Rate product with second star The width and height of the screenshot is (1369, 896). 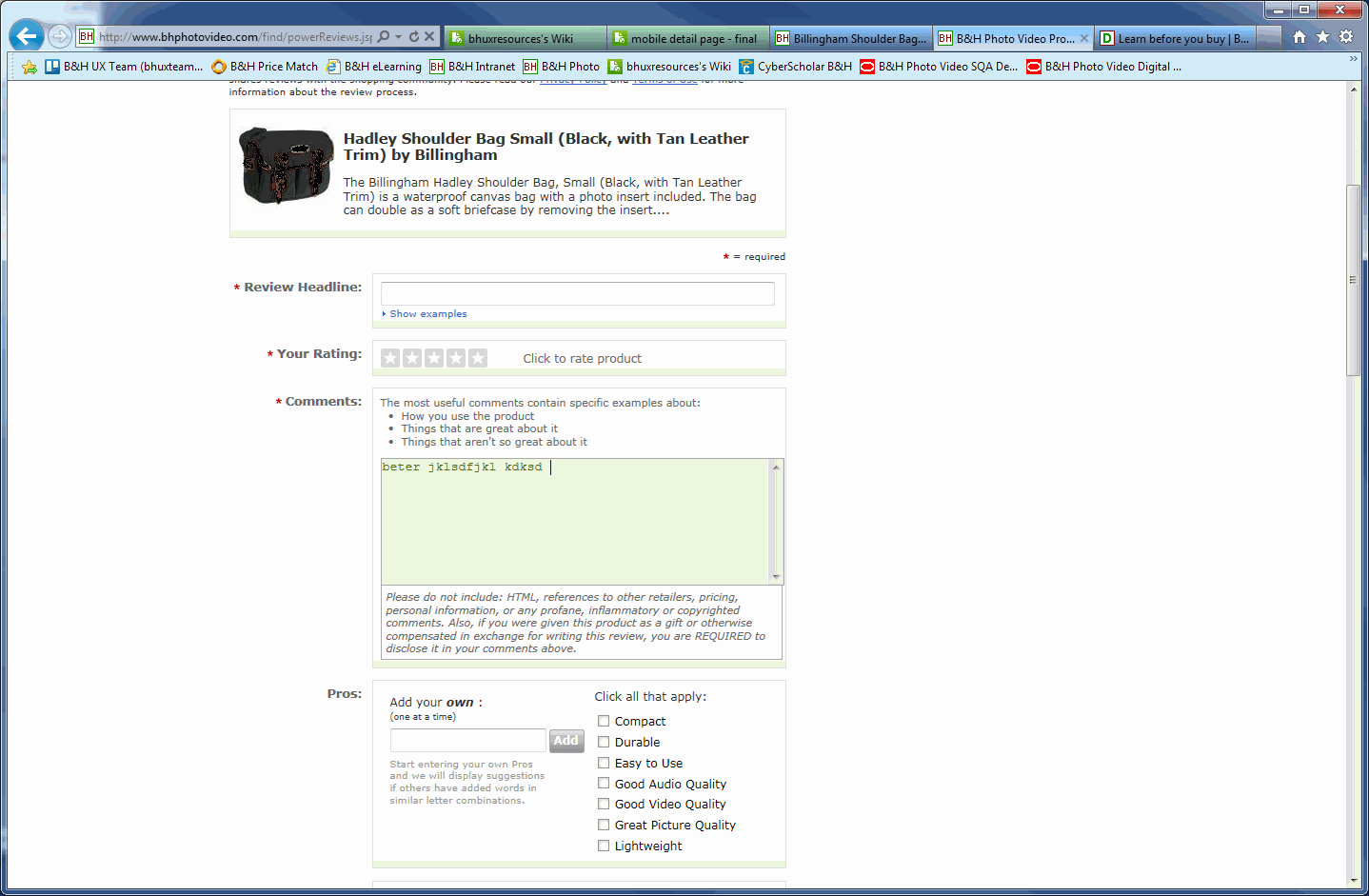coord(412,358)
